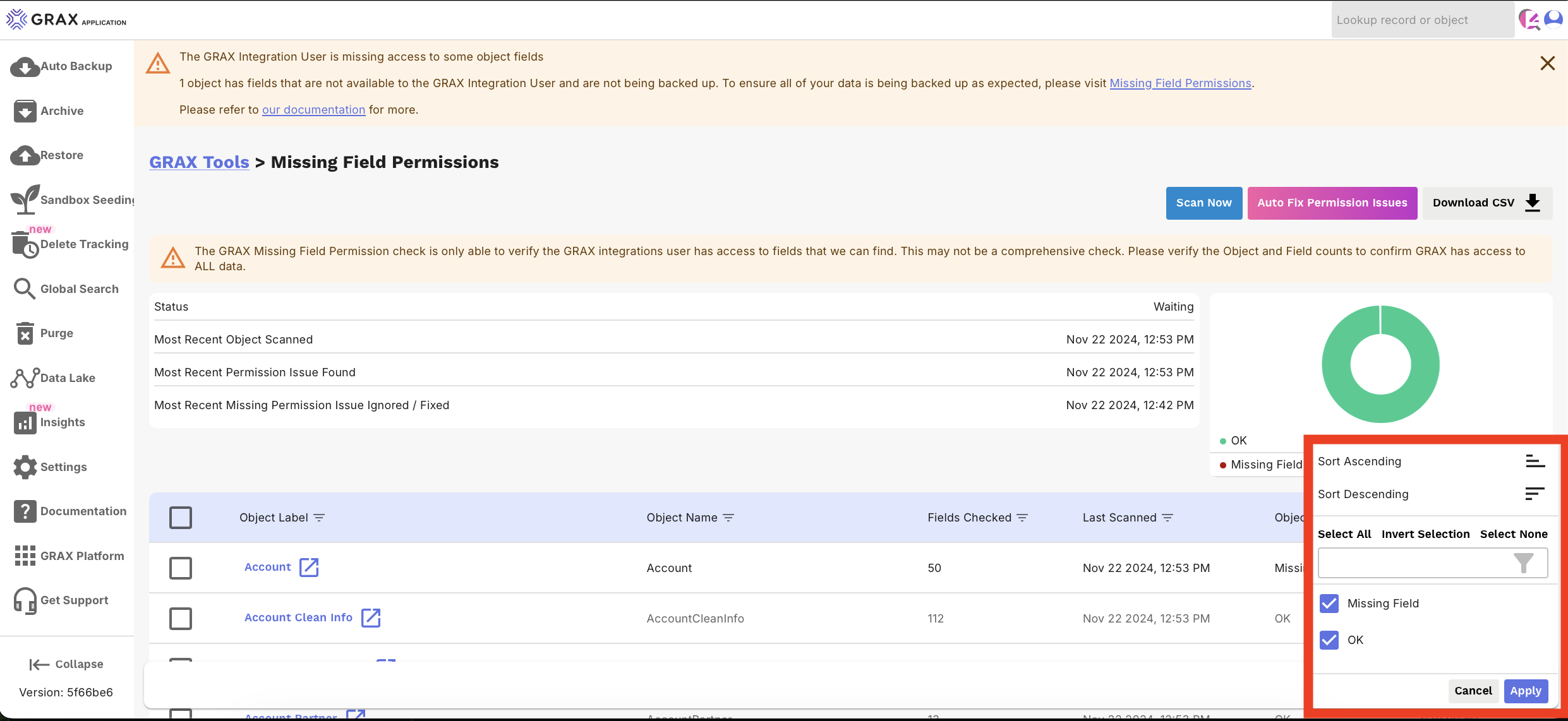Click the Download CSV icon button
Viewport: 1568px width, 721px height.
tap(1537, 202)
